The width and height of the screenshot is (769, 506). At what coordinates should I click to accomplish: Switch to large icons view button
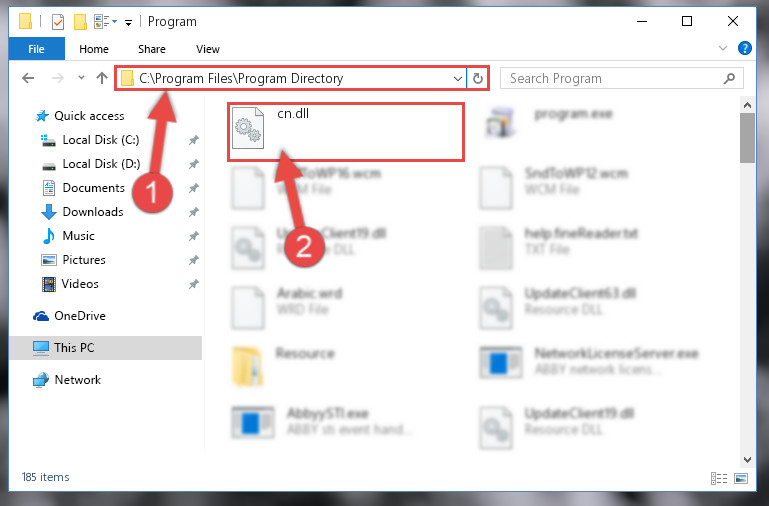(x=741, y=478)
